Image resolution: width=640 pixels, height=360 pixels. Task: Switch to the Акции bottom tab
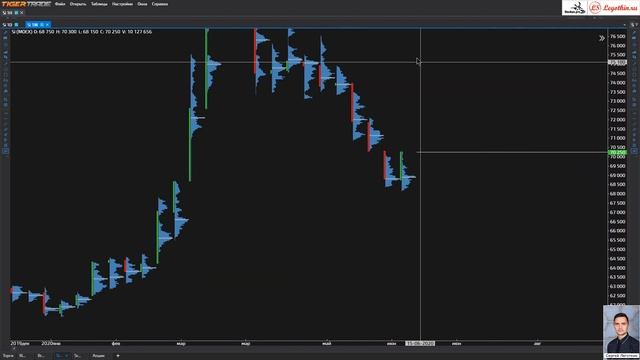(98, 356)
